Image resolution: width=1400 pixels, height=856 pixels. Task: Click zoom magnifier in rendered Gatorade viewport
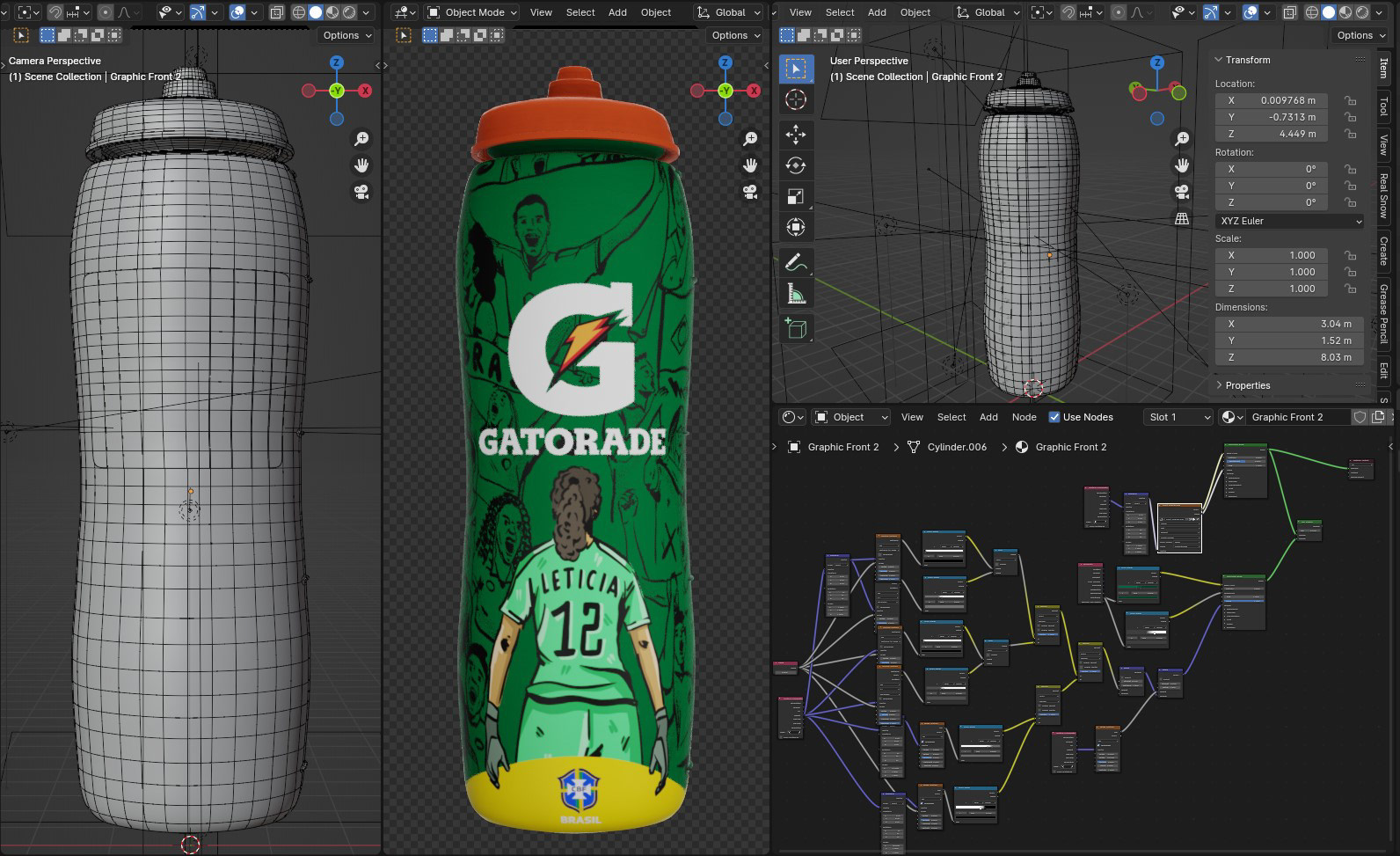[x=750, y=138]
